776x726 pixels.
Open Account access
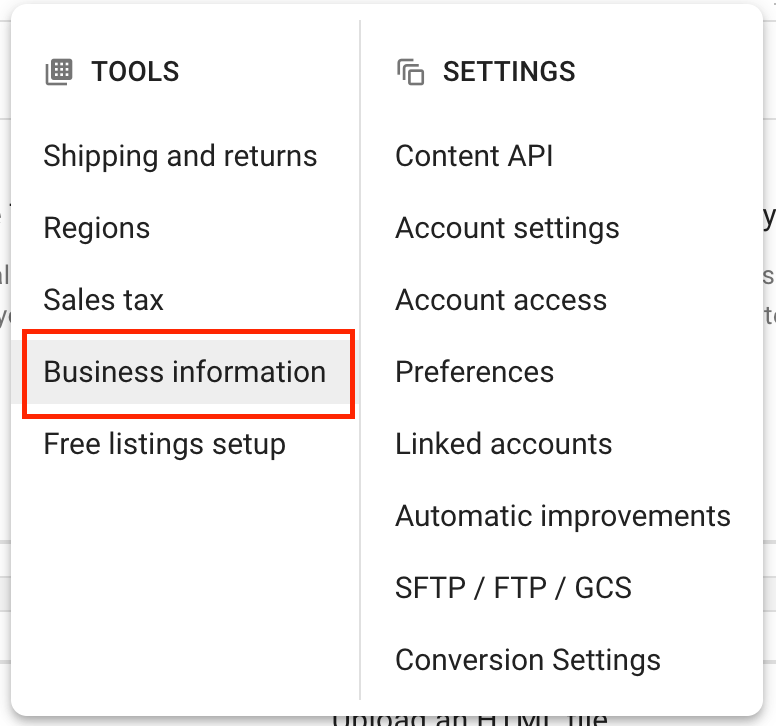click(501, 300)
